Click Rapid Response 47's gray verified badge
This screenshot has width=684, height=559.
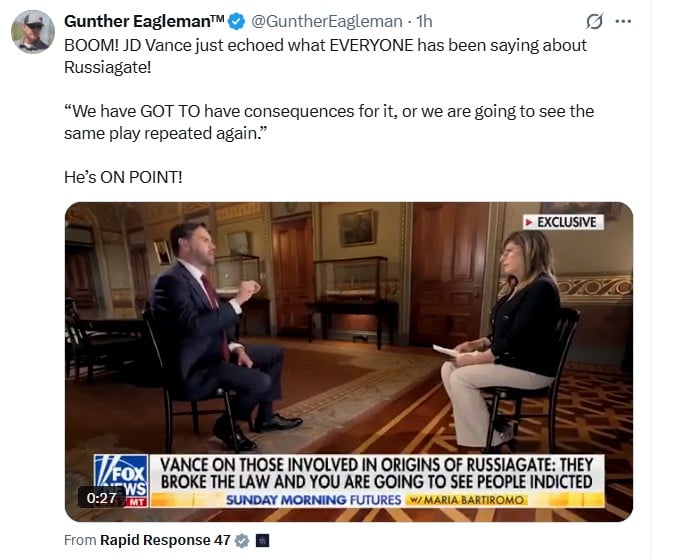tap(242, 541)
